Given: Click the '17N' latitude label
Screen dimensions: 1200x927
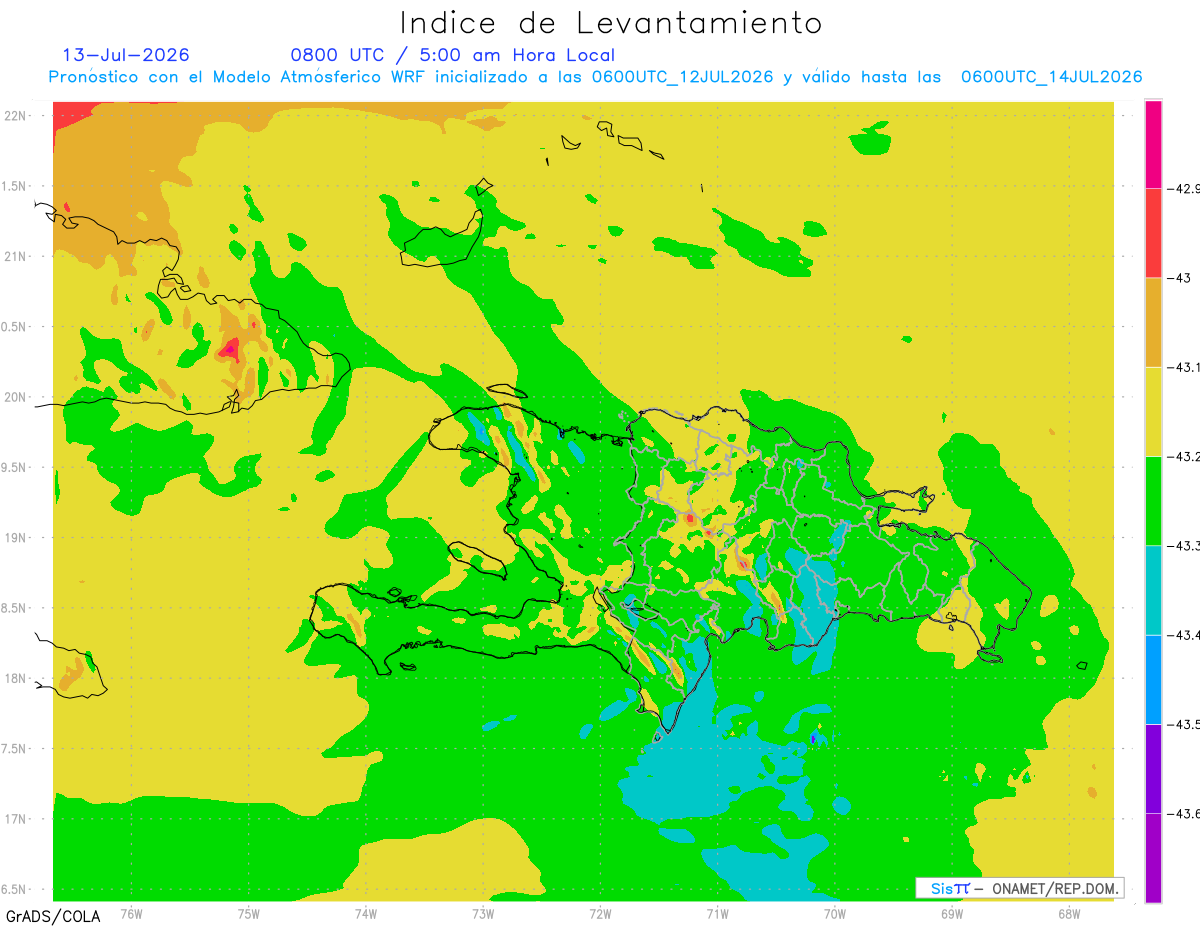Looking at the screenshot, I should tap(16, 819).
